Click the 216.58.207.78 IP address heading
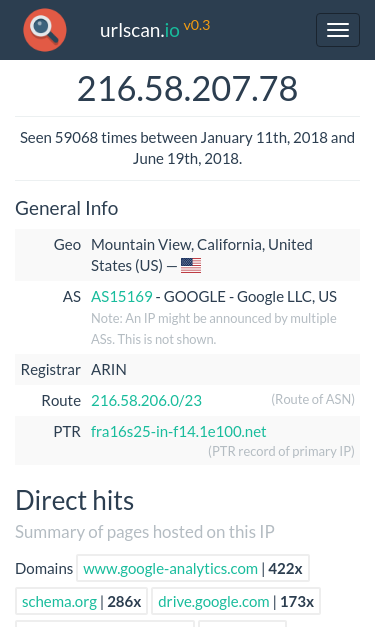 pyautogui.click(x=188, y=88)
